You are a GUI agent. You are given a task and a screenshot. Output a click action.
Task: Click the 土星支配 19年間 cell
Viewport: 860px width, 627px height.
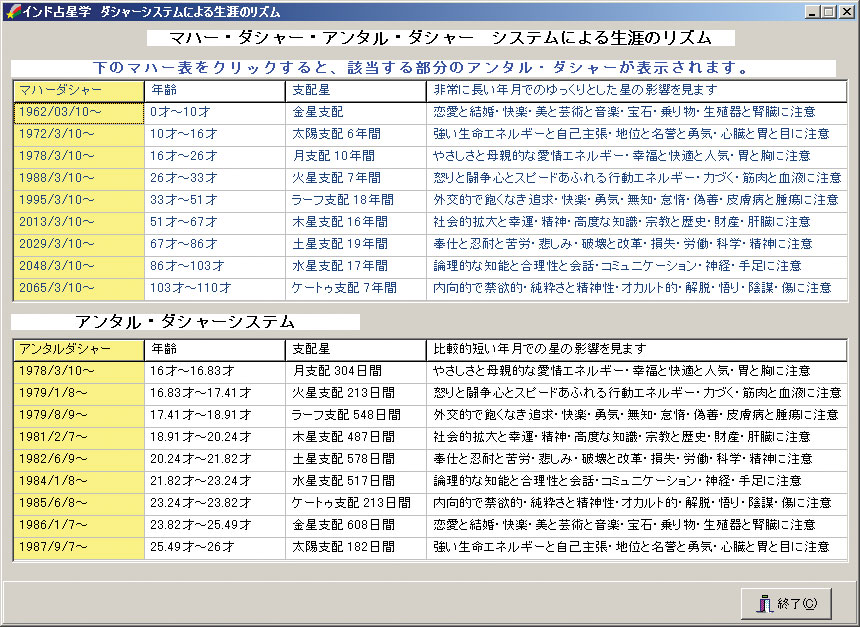[x=356, y=245]
